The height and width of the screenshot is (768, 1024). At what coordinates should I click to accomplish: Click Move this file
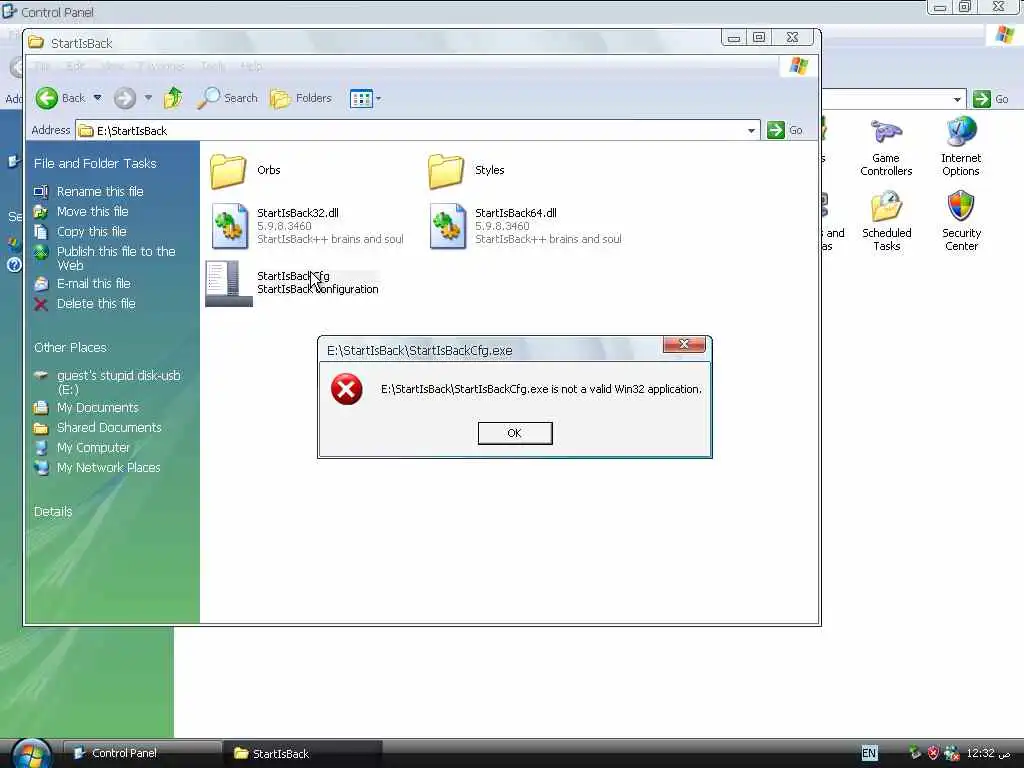(x=93, y=212)
